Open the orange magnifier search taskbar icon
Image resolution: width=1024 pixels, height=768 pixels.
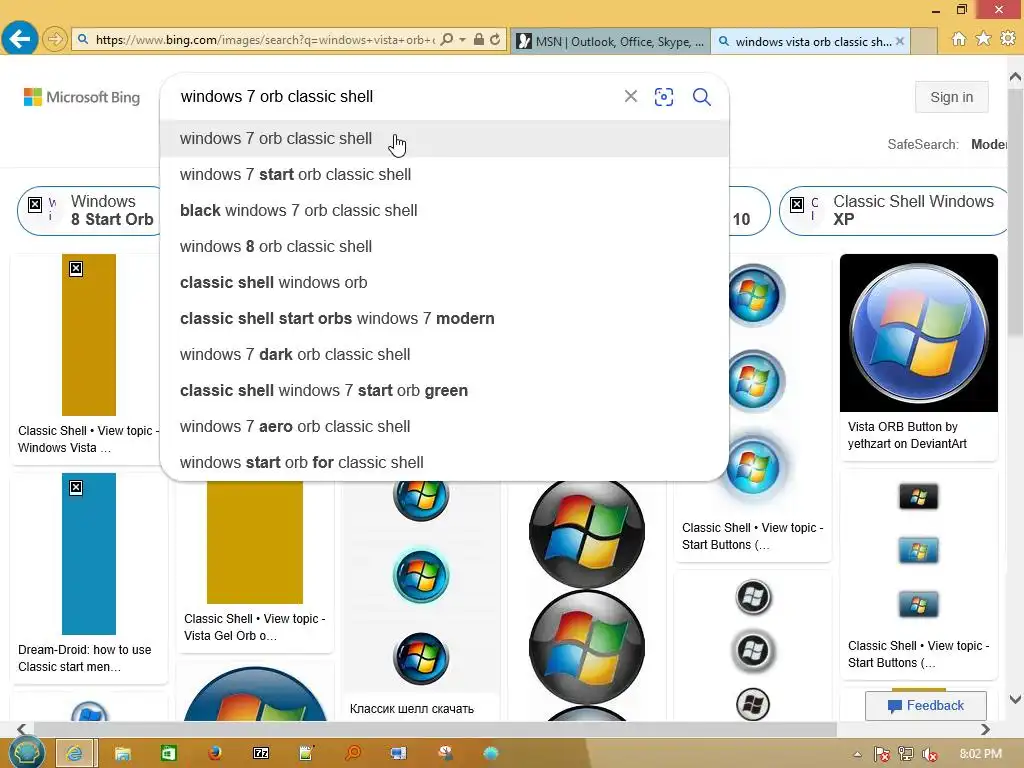353,754
